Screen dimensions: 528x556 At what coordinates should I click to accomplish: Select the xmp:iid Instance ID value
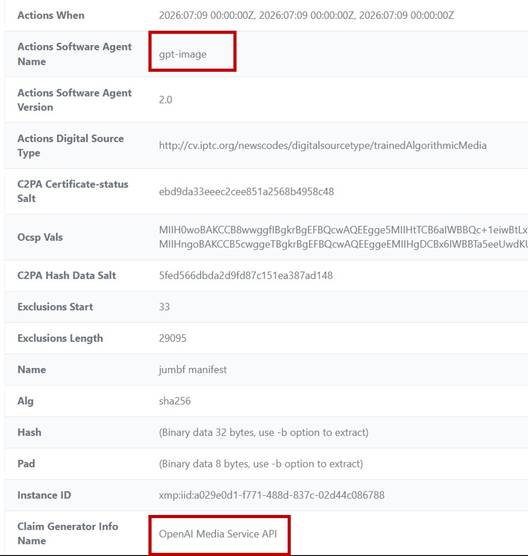[272, 495]
